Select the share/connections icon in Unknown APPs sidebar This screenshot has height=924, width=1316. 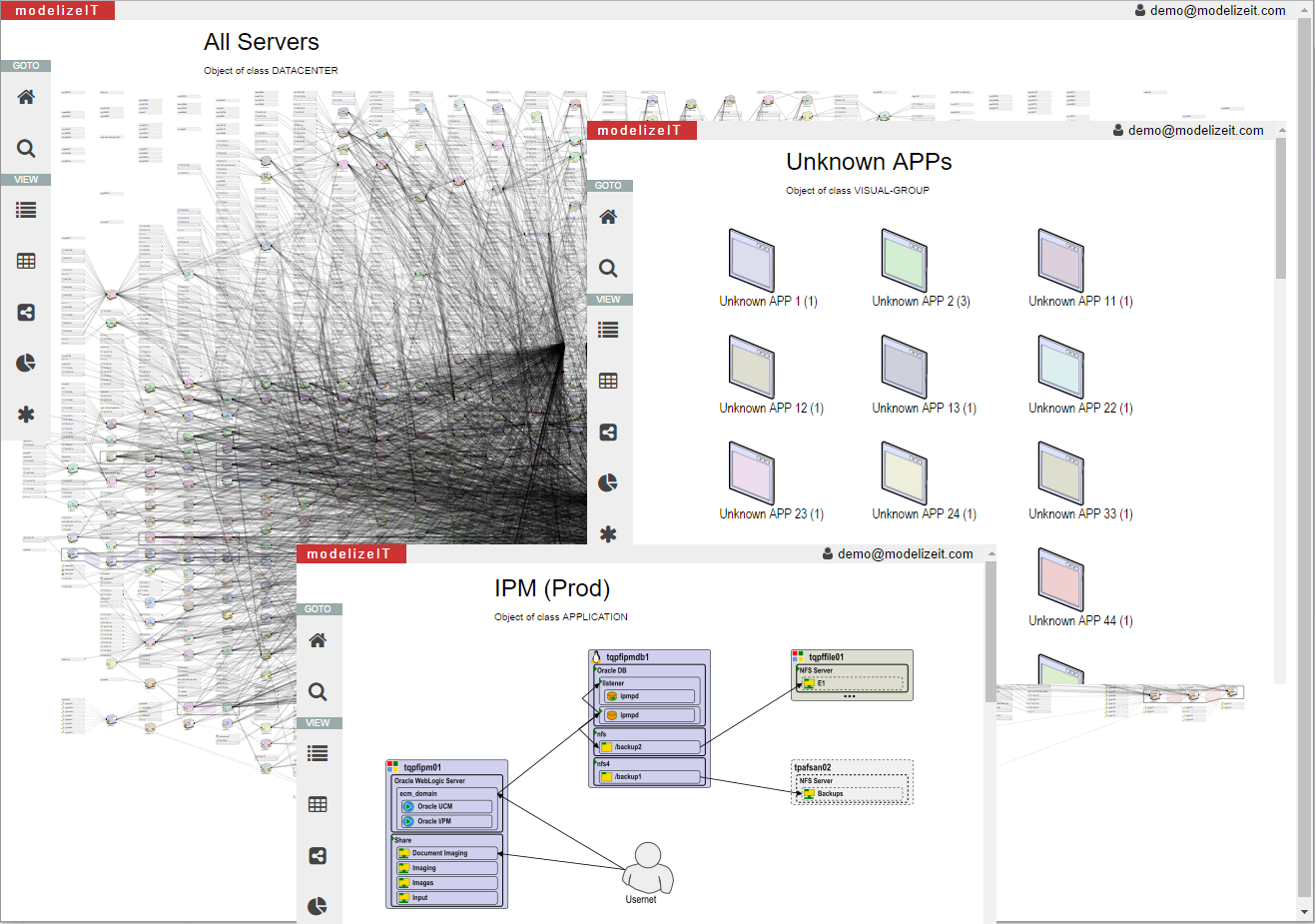[609, 432]
